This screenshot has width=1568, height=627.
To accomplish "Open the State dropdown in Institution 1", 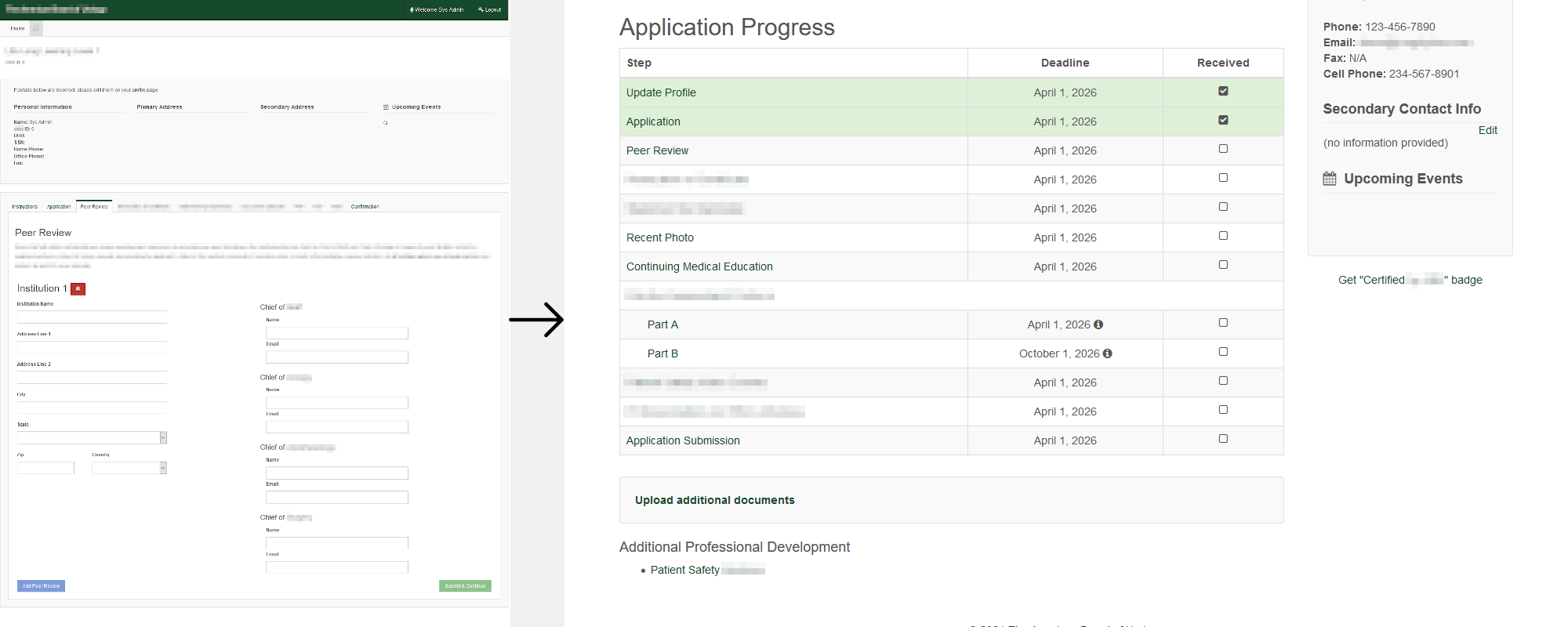I will coord(92,437).
